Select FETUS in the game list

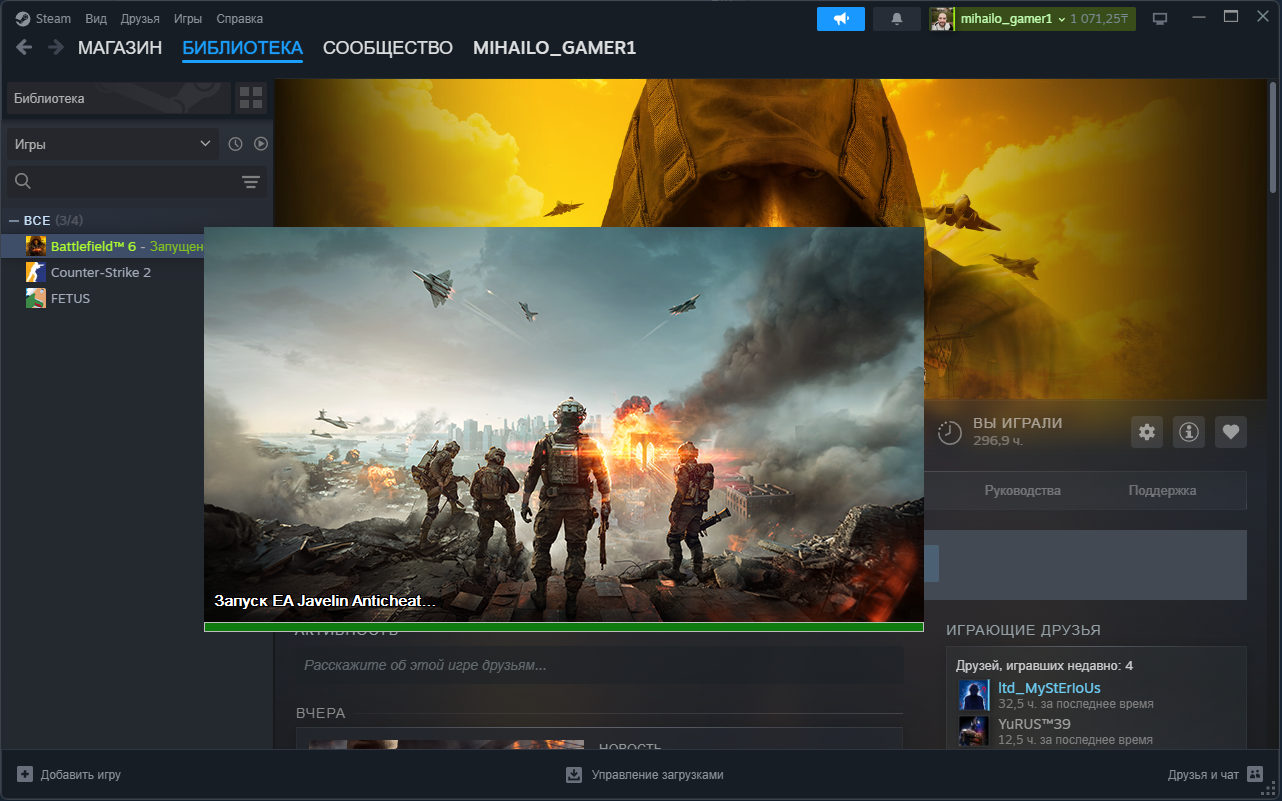click(x=70, y=298)
